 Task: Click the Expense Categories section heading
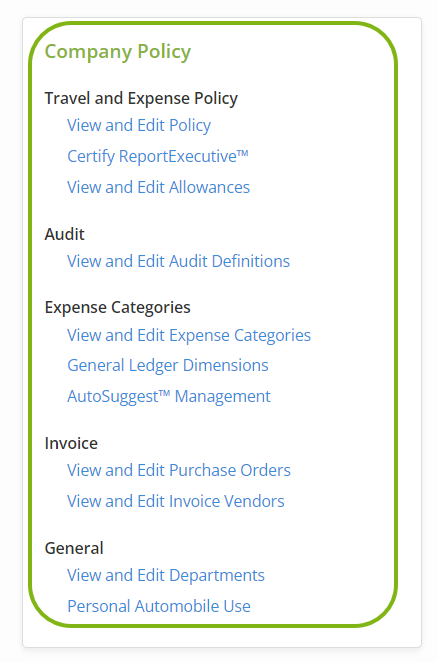point(117,308)
